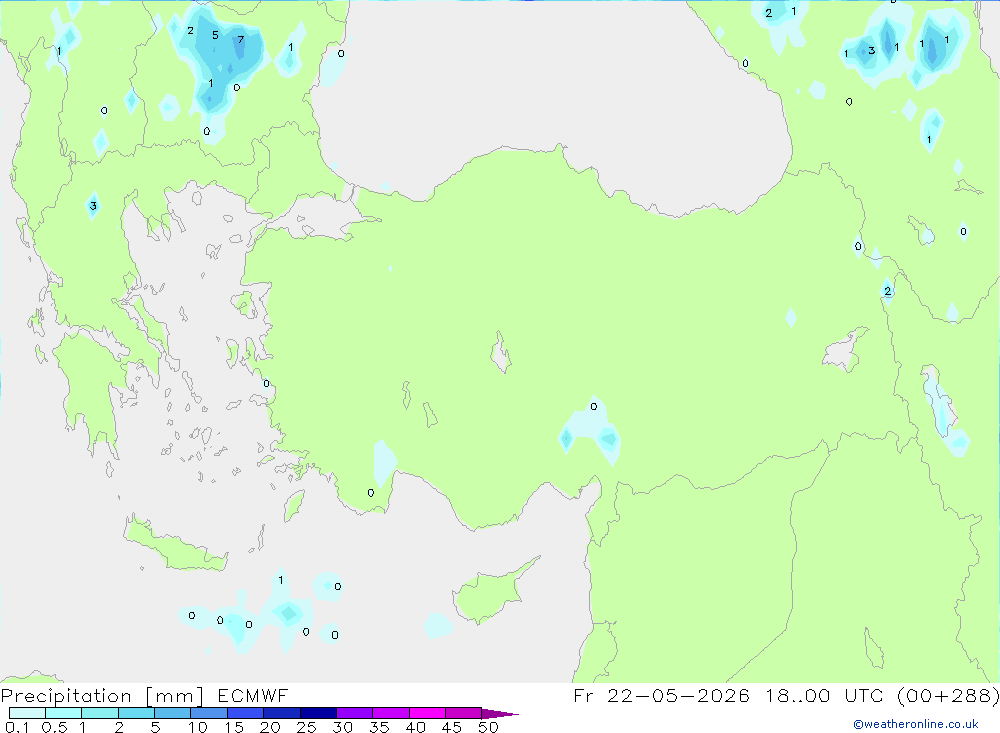Click the 0.5–1 mm legend color swatch
The image size is (1000, 733).
(x=63, y=713)
